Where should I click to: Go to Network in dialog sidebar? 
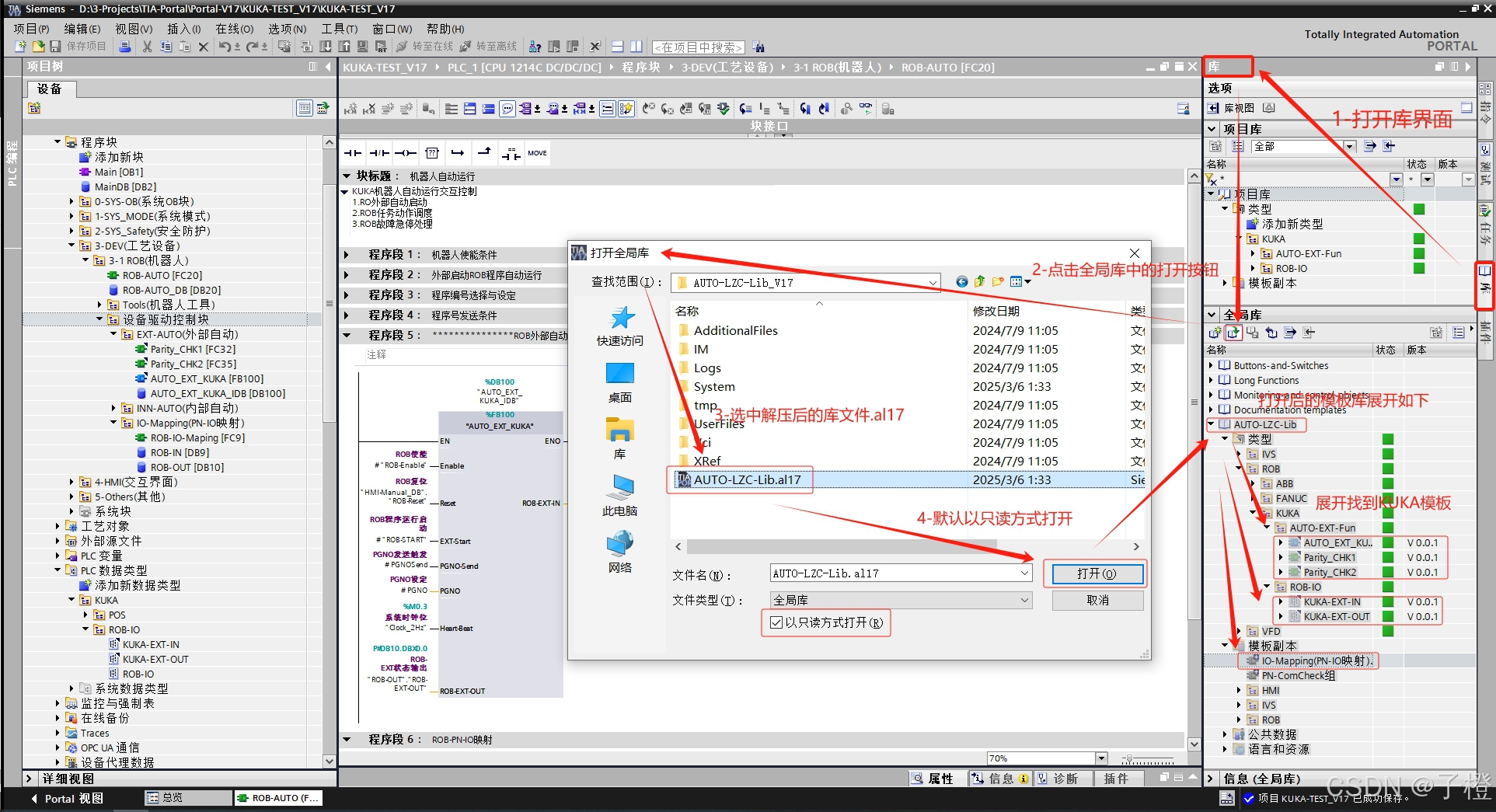[620, 553]
